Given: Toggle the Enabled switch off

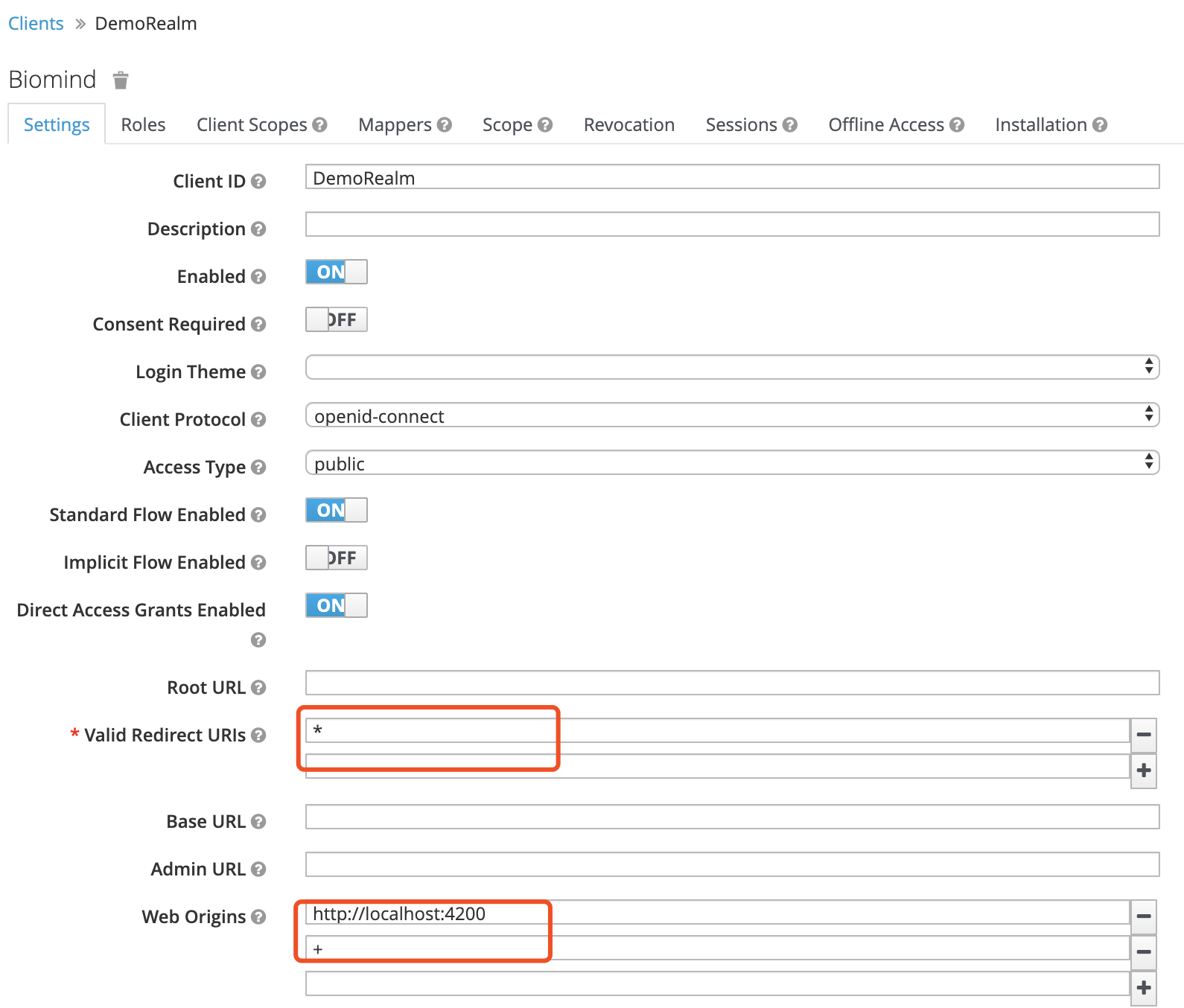Looking at the screenshot, I should click(x=337, y=272).
